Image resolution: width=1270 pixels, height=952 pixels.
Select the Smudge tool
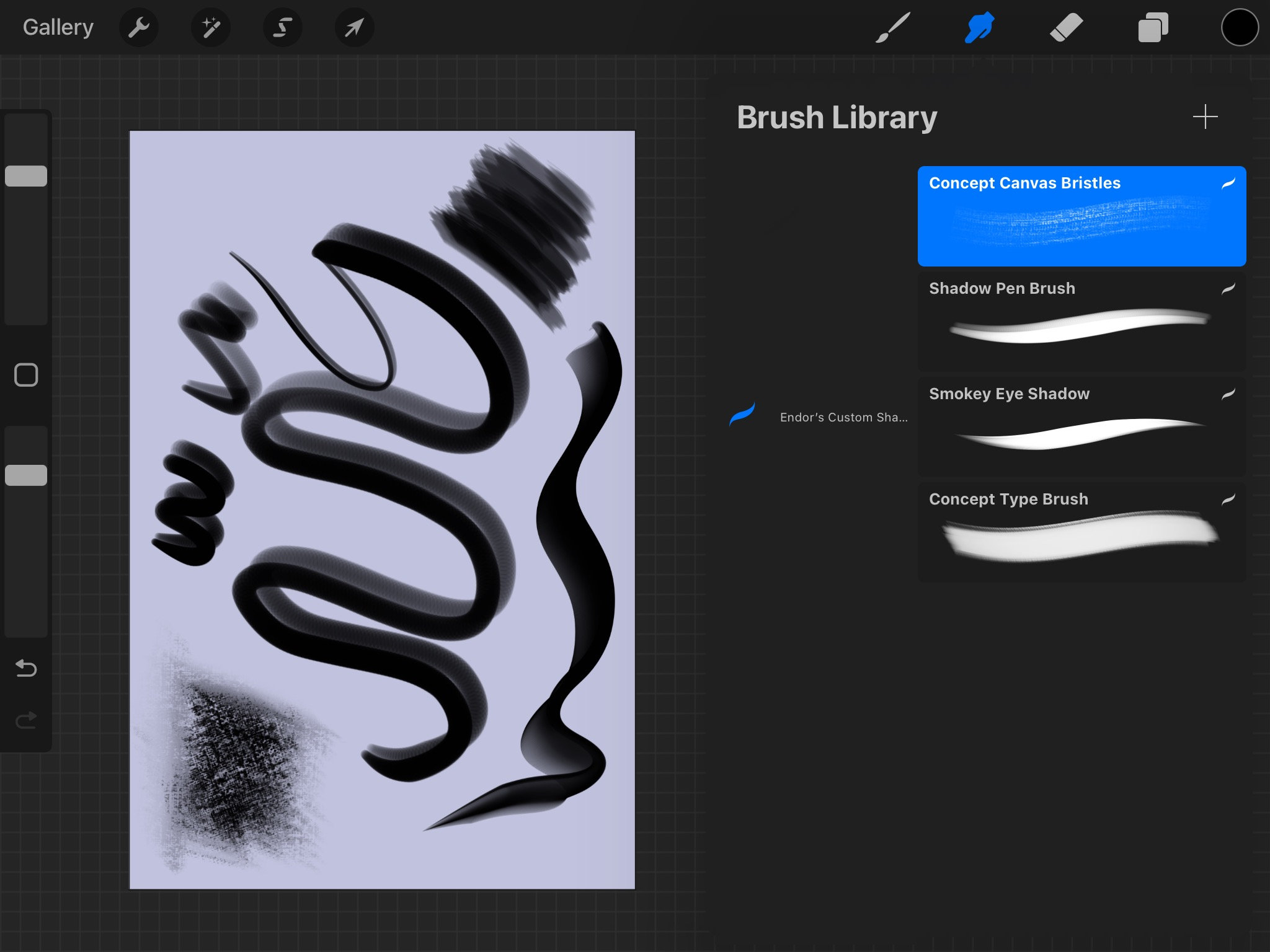[x=979, y=27]
